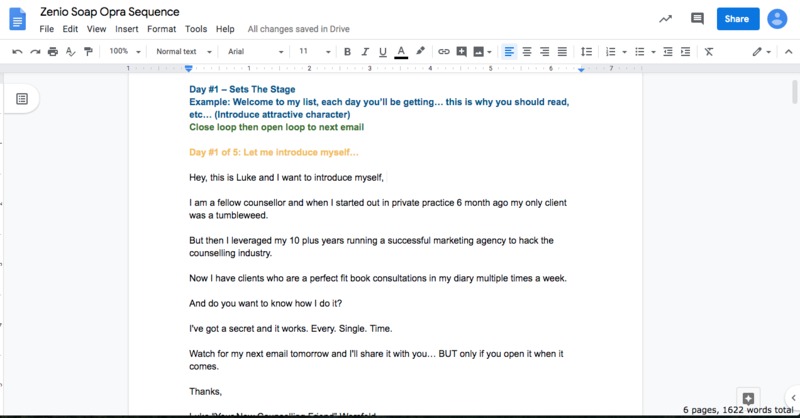Rename the Zenio Soap Opra Sequence title
800x418 pixels.
(x=110, y=12)
